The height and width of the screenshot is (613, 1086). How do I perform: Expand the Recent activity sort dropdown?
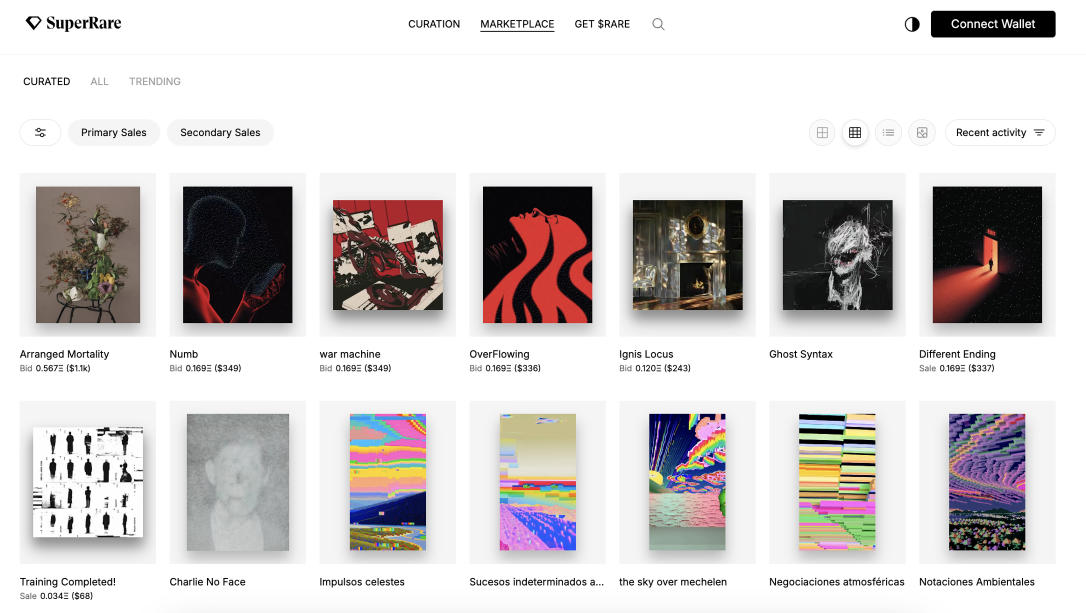[x=1000, y=132]
